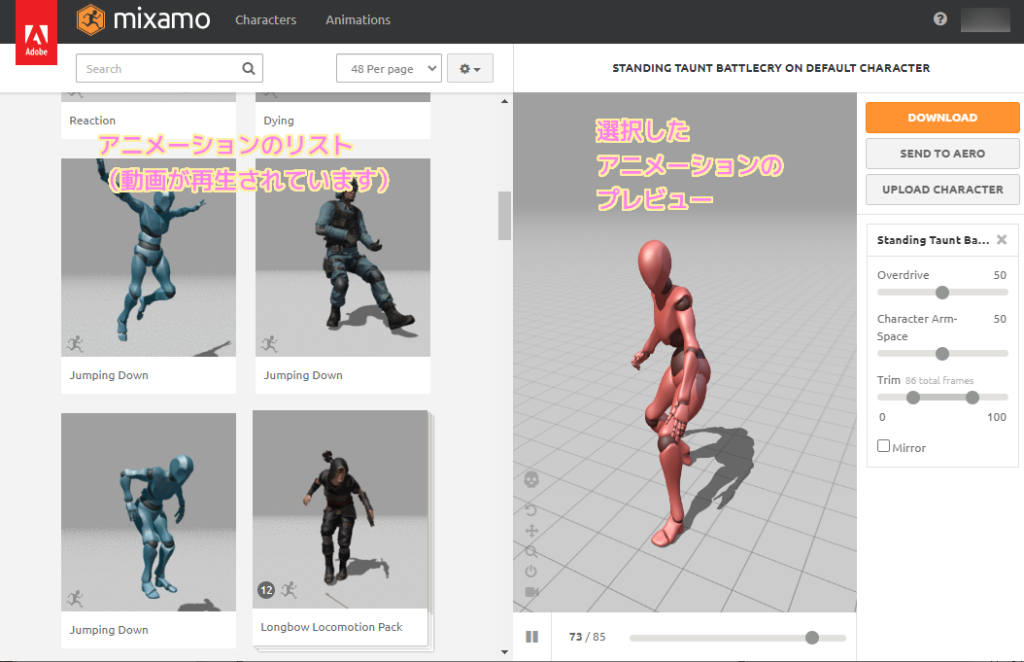Open the 48 Per page dropdown
This screenshot has height=662, width=1024.
click(x=388, y=68)
